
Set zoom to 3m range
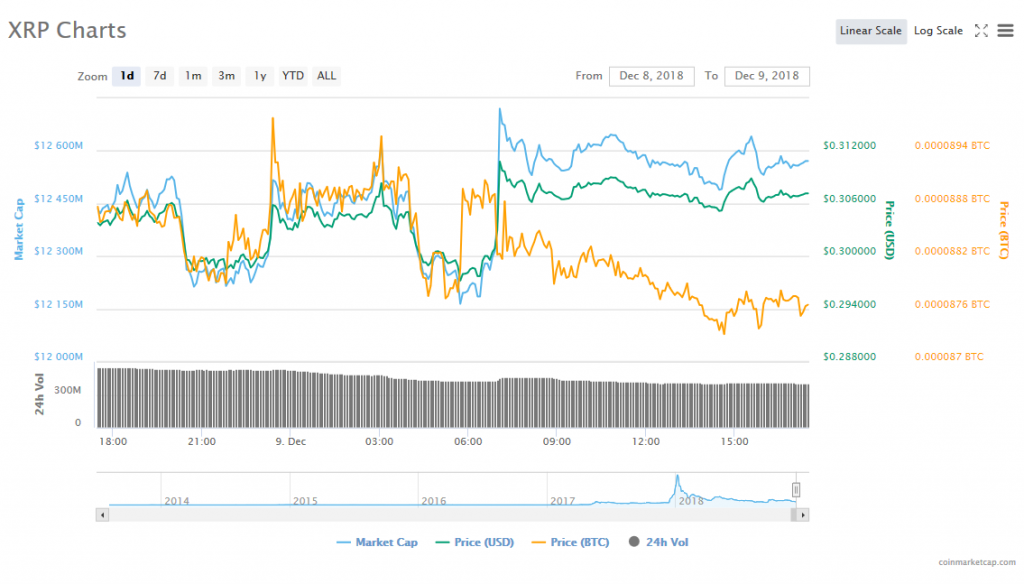point(227,76)
